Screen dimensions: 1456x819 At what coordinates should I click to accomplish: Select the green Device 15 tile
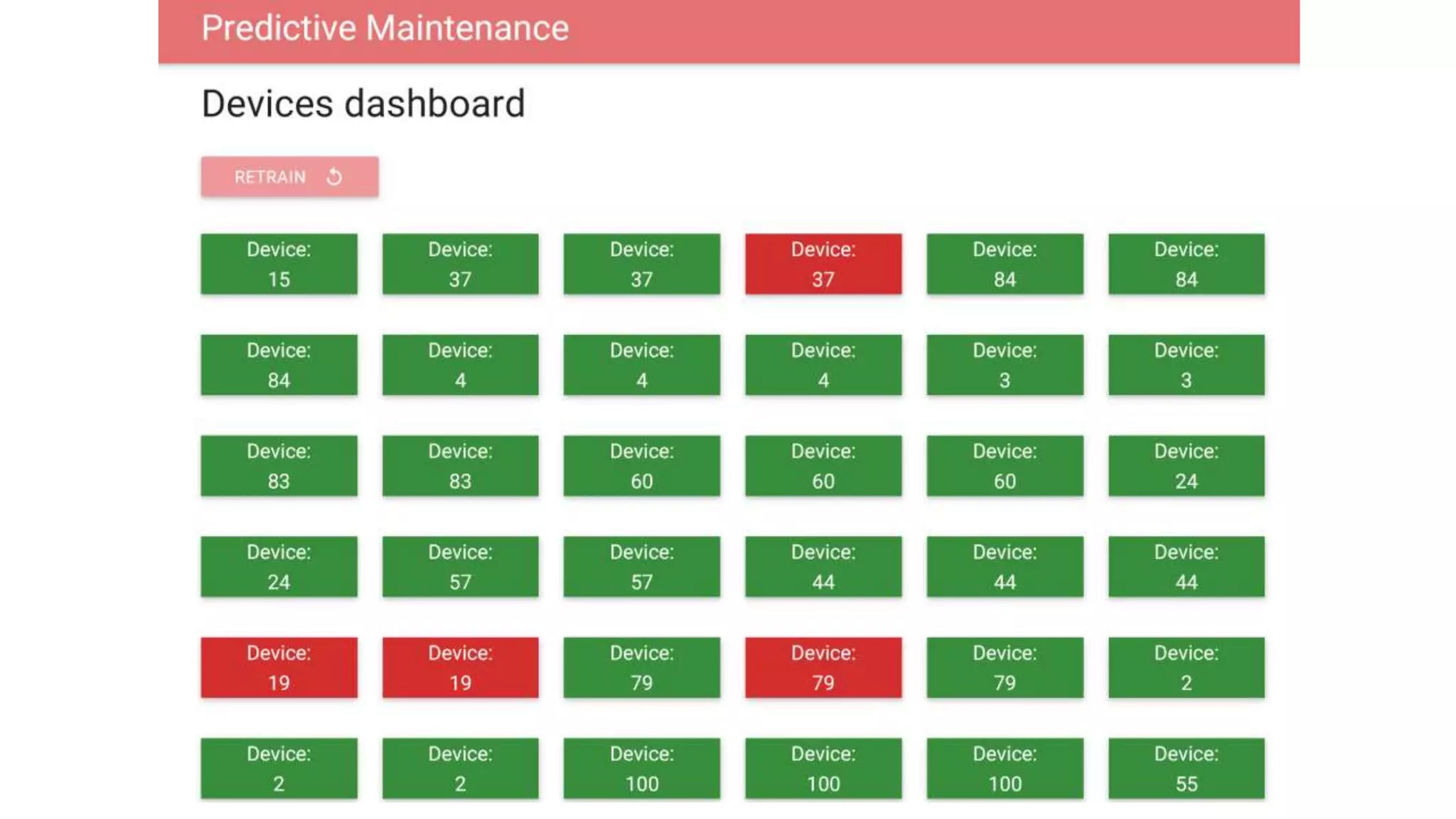click(279, 264)
